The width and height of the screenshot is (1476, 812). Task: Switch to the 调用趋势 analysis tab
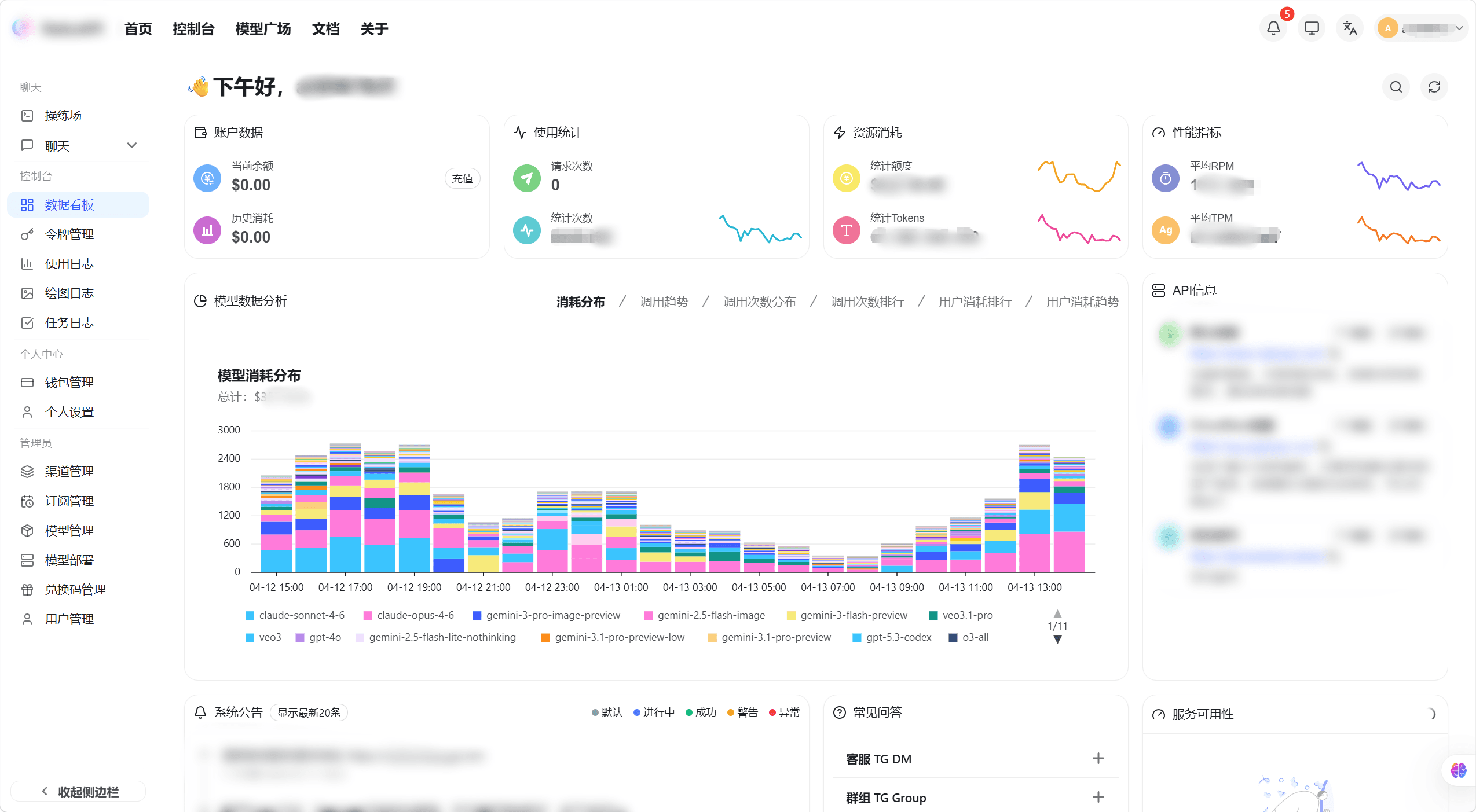[x=664, y=302]
